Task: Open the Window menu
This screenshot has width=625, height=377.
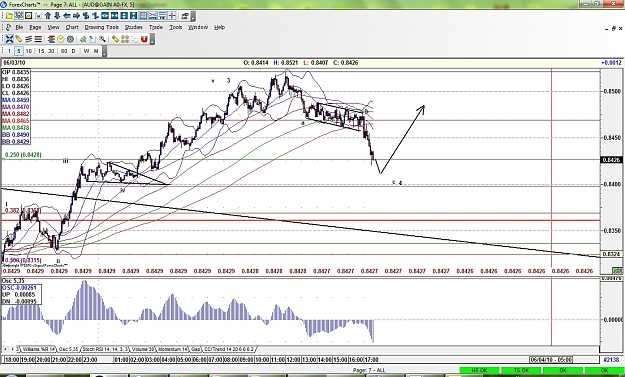Action: [x=198, y=27]
